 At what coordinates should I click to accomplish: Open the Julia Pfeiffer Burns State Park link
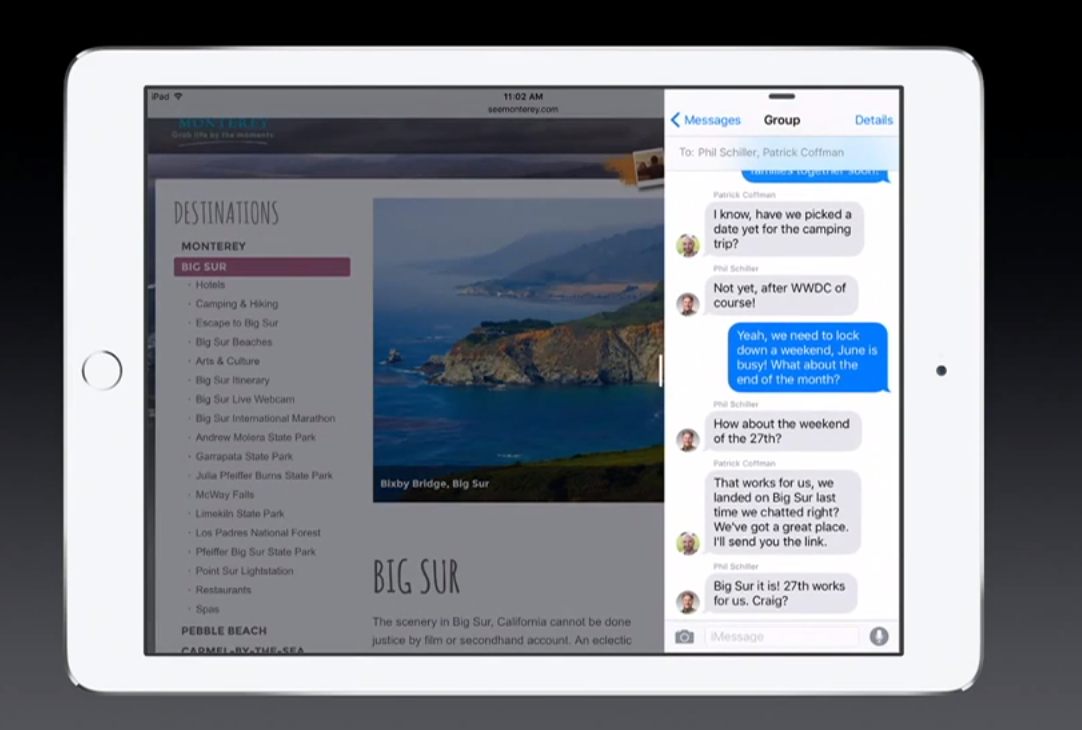point(262,475)
